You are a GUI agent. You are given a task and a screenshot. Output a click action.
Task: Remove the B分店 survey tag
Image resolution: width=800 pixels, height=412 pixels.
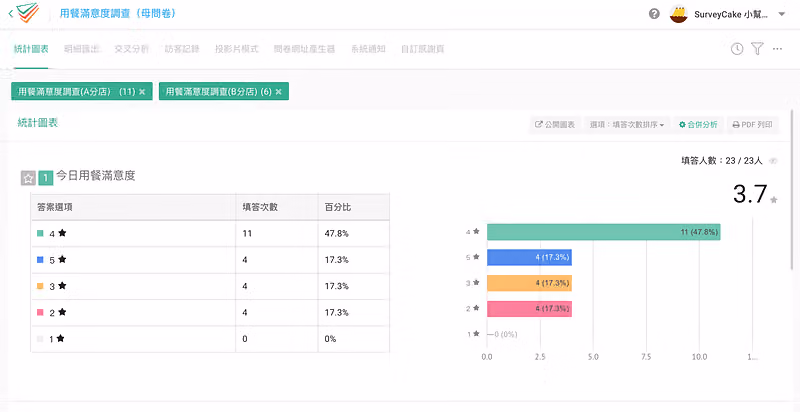(x=279, y=92)
